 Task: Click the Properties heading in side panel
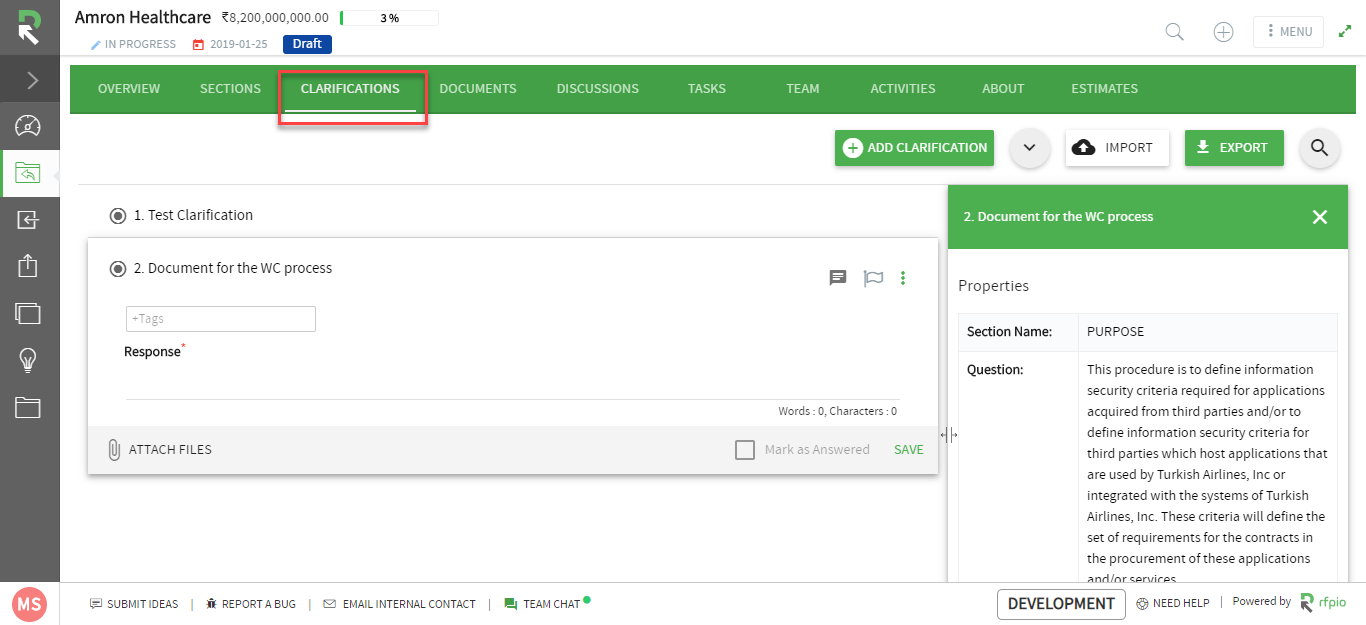point(993,286)
